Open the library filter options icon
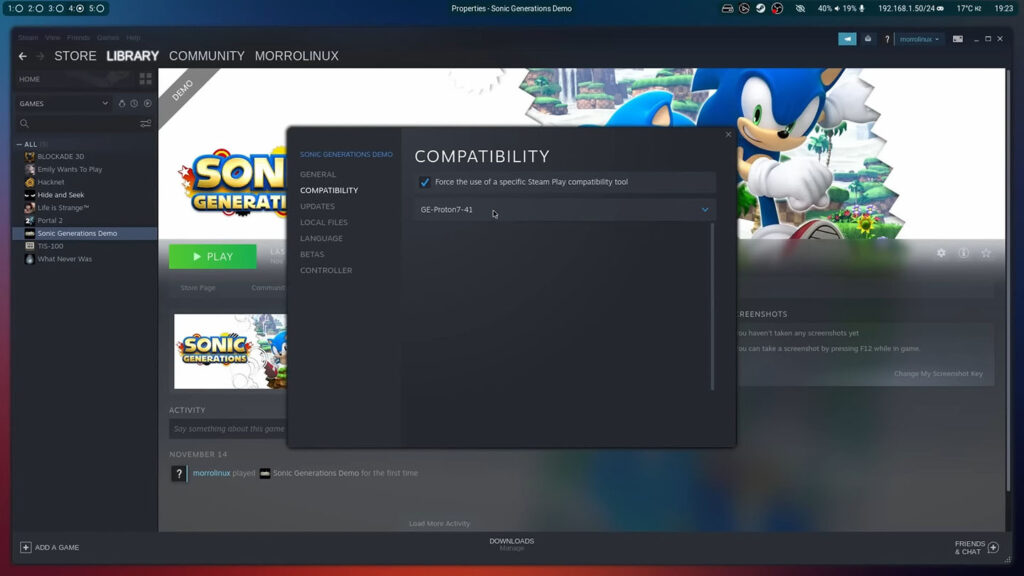Image resolution: width=1024 pixels, height=576 pixels. (x=145, y=123)
